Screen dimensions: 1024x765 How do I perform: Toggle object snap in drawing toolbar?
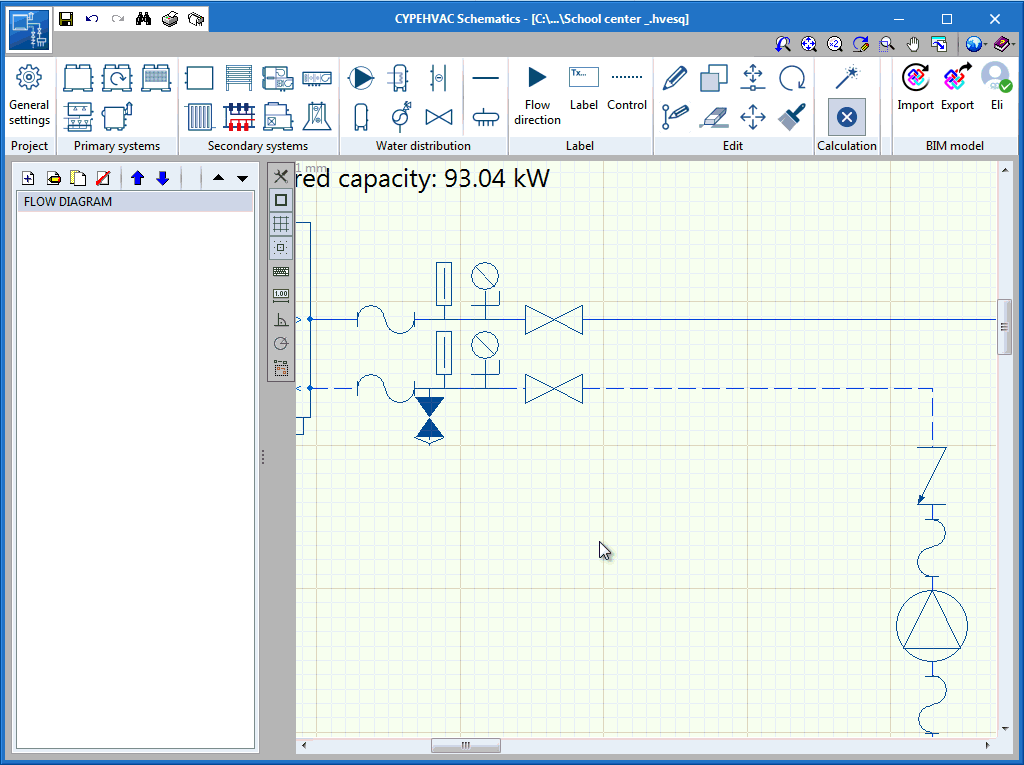coord(280,248)
